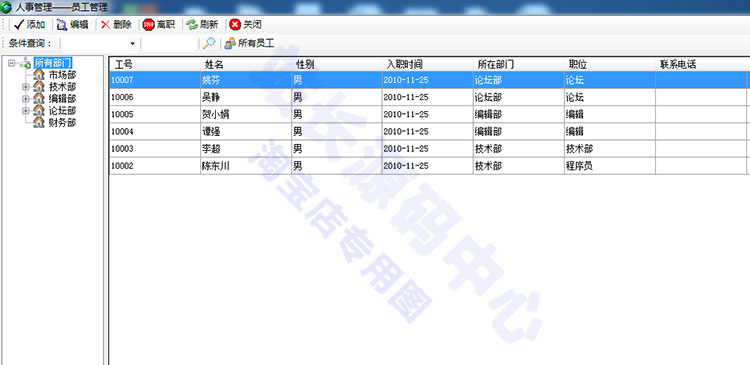
Task: Select the row with 工号 10006
Action: click(430, 97)
